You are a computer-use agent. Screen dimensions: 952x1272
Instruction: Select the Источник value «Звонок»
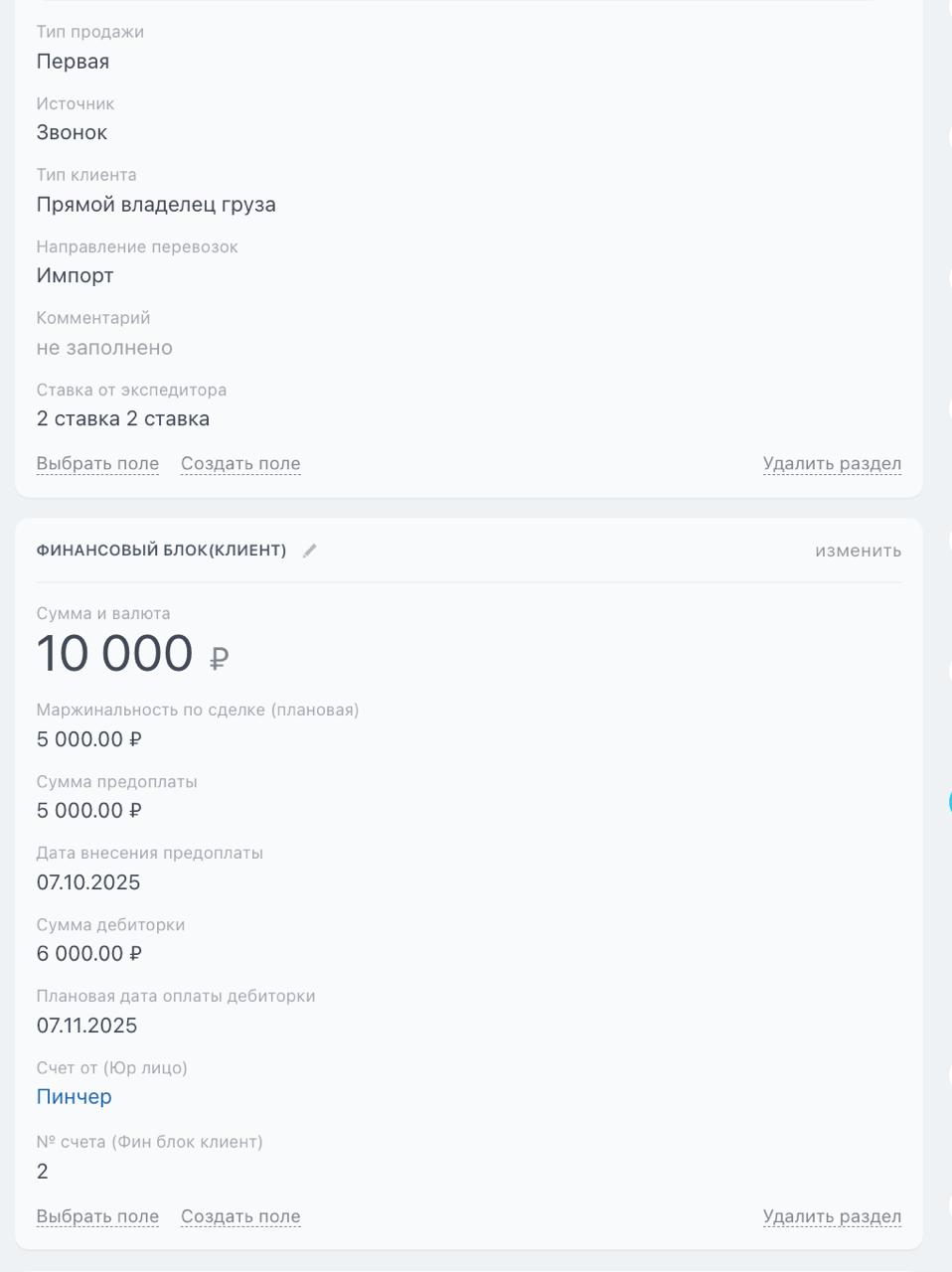tap(72, 133)
